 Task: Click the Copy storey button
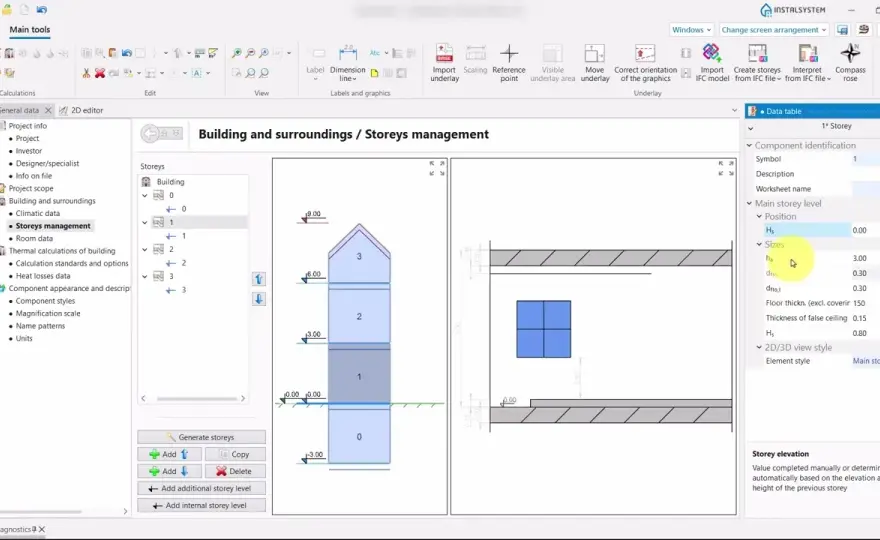[x=235, y=454]
